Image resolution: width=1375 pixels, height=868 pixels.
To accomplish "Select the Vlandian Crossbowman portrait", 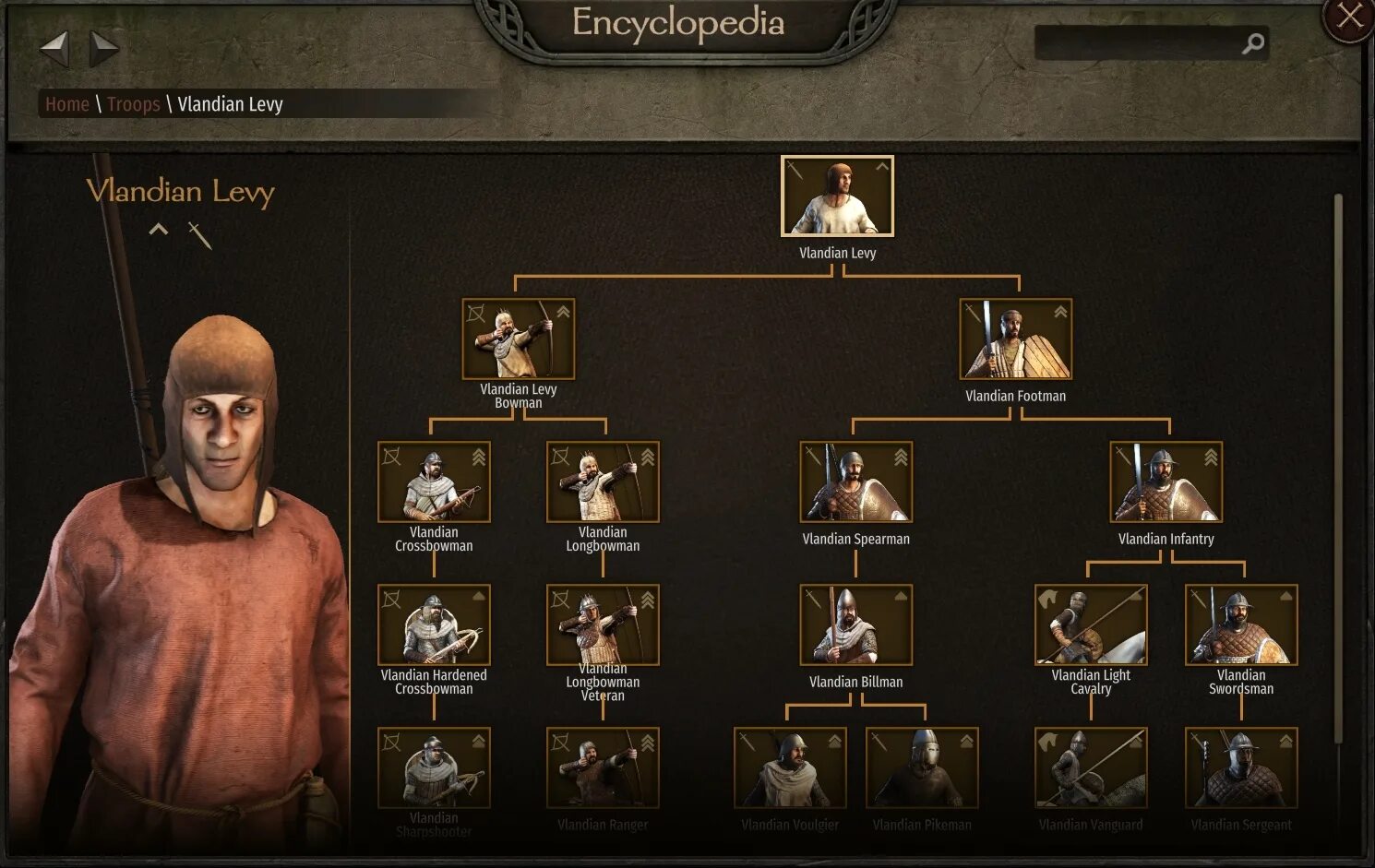I will (x=434, y=482).
